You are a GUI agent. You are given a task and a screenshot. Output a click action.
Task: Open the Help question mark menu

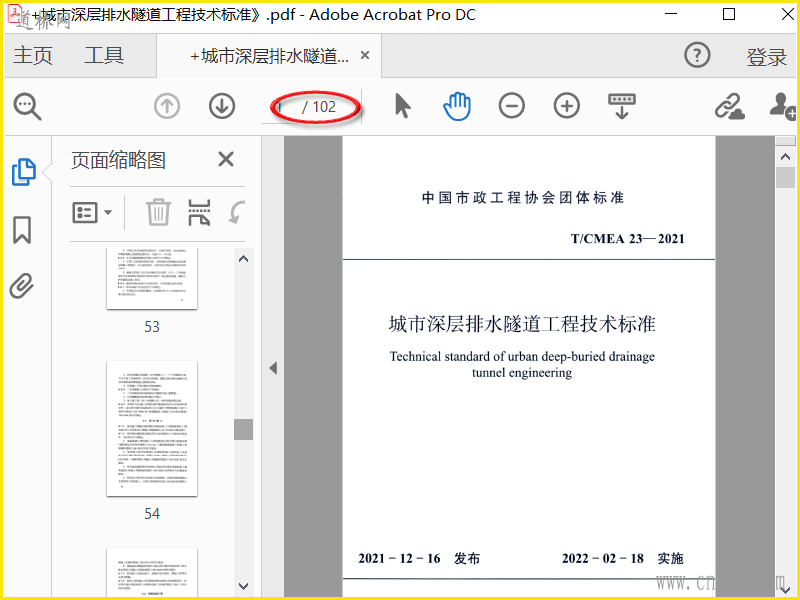(x=697, y=55)
